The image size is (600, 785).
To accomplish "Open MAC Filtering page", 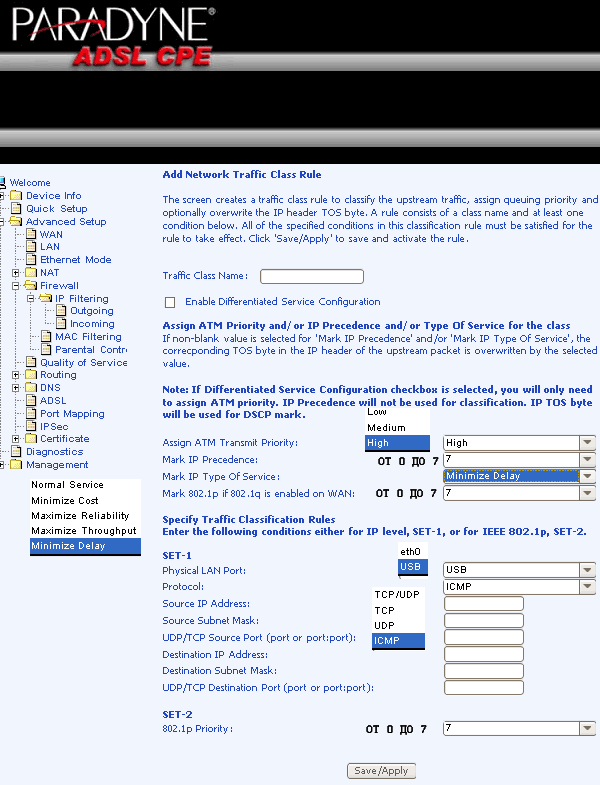I will click(88, 336).
